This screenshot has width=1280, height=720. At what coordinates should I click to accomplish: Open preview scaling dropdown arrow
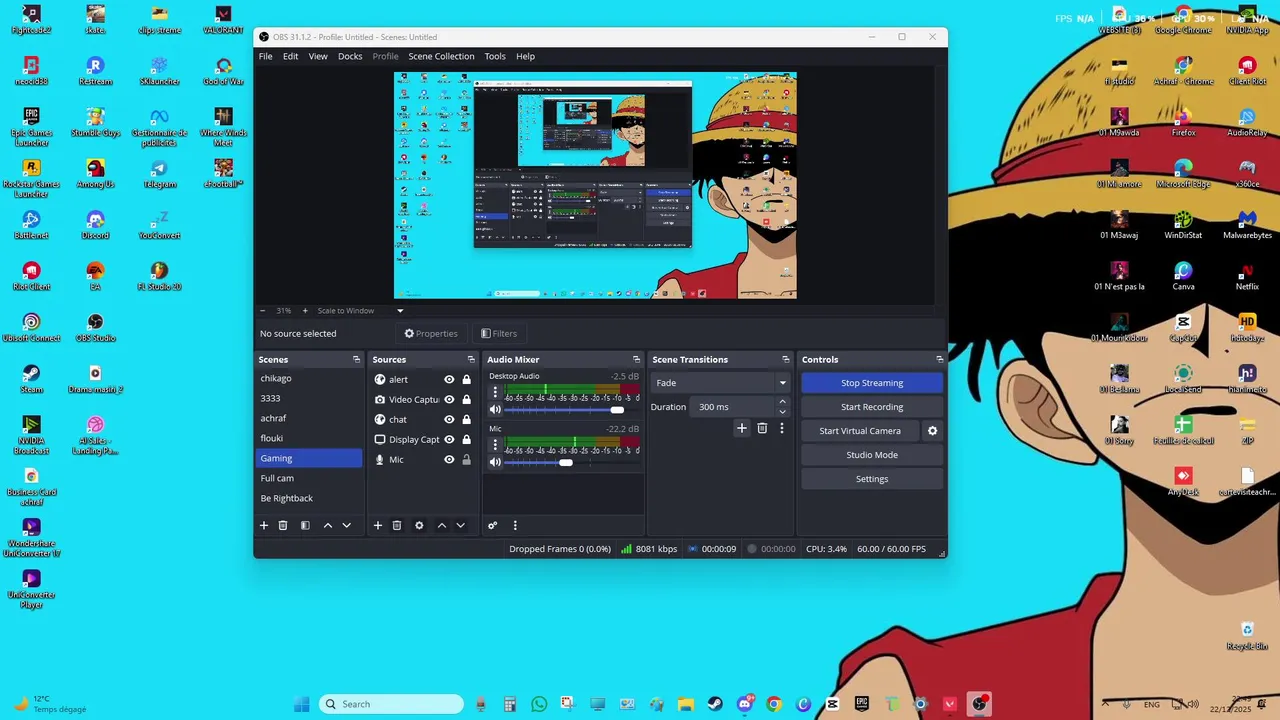point(400,311)
